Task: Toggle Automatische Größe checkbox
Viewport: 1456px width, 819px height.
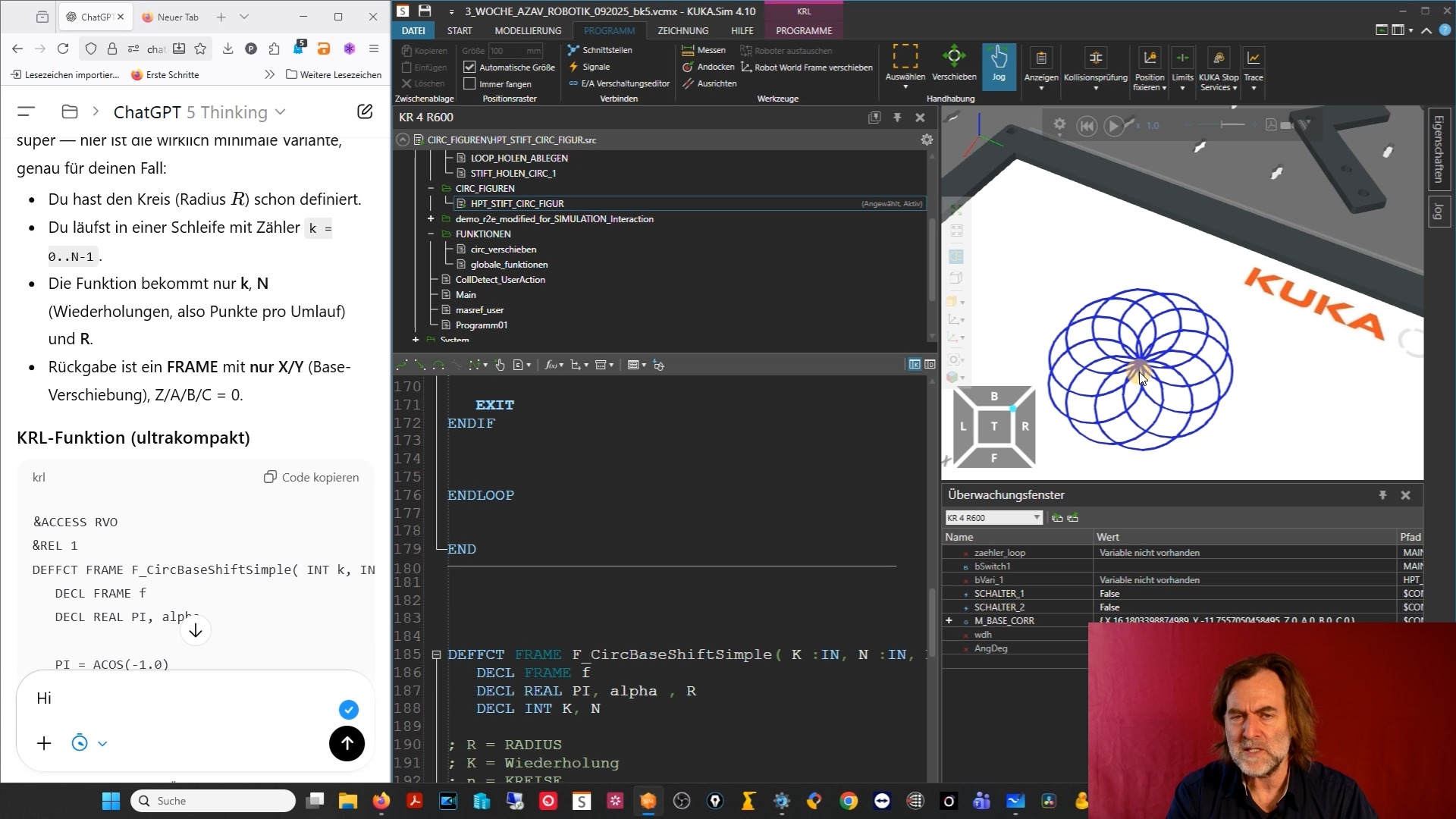Action: [x=470, y=67]
